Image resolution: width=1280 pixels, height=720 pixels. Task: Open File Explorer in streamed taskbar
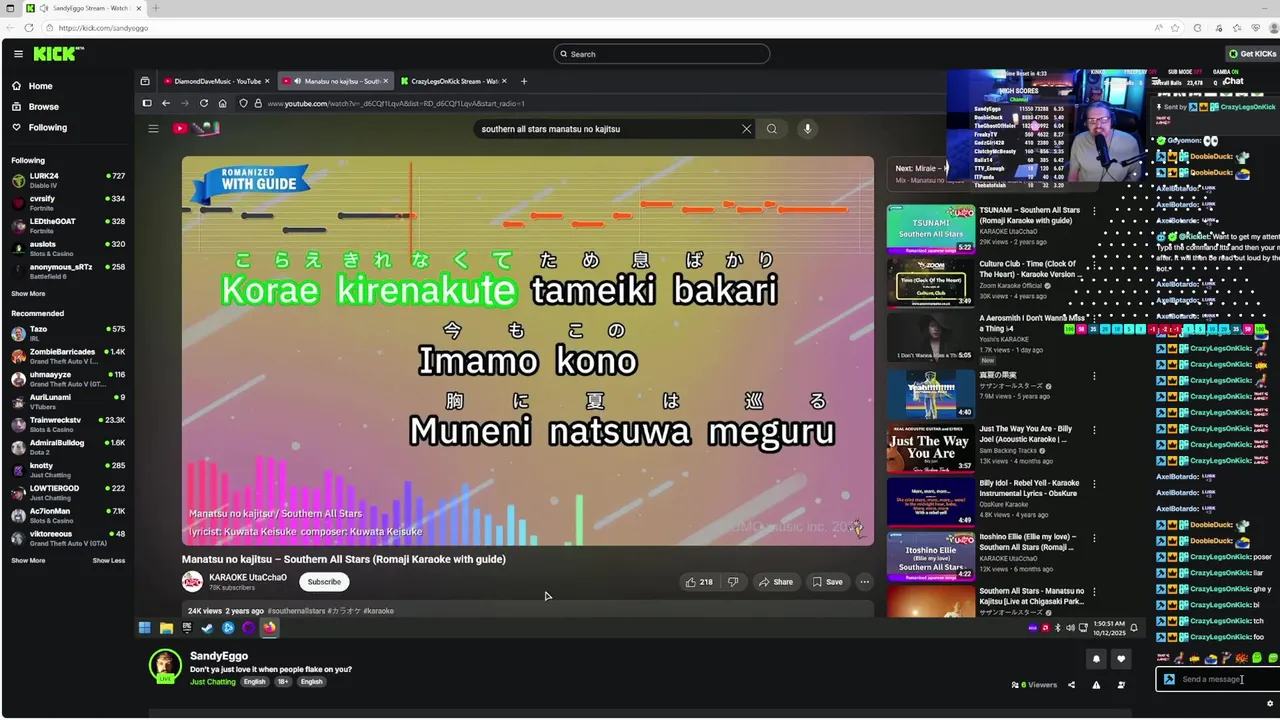pyautogui.click(x=166, y=628)
